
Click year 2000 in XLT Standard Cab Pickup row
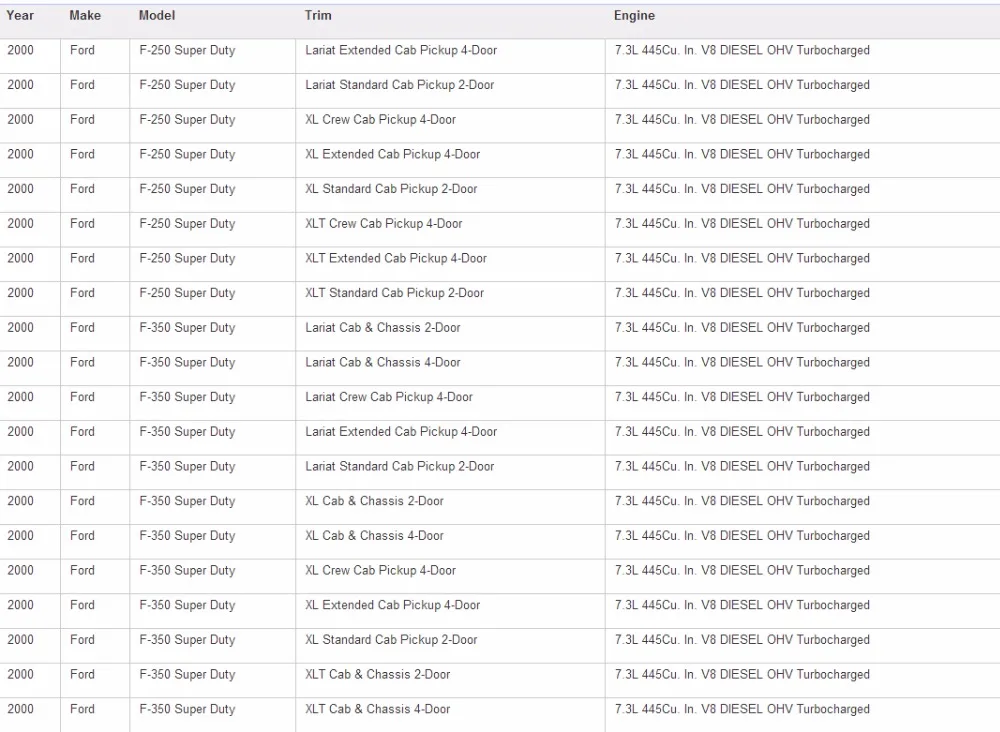pos(20,293)
